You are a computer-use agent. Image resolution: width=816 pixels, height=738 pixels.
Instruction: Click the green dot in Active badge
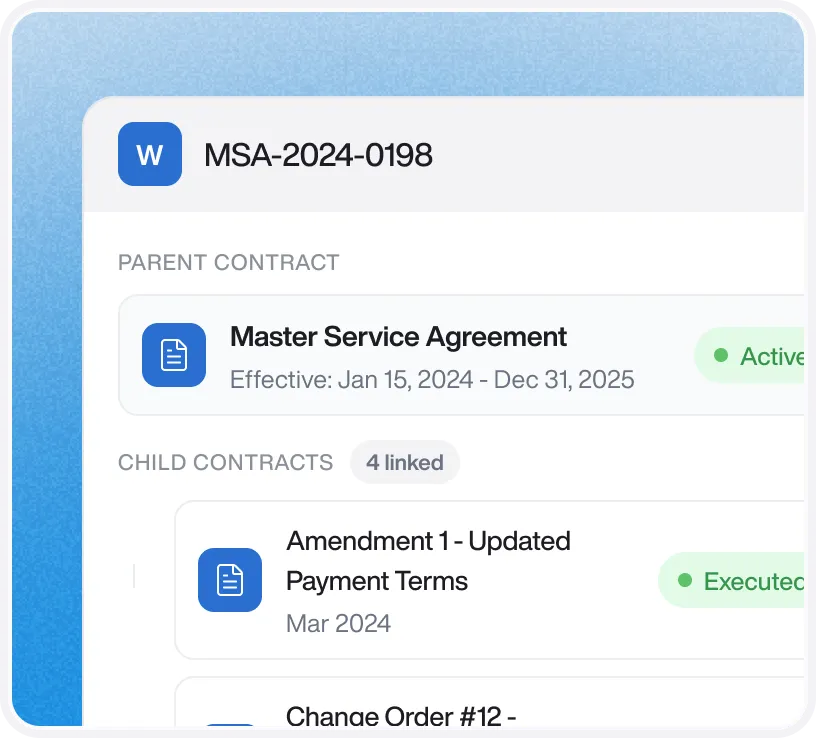tap(721, 355)
